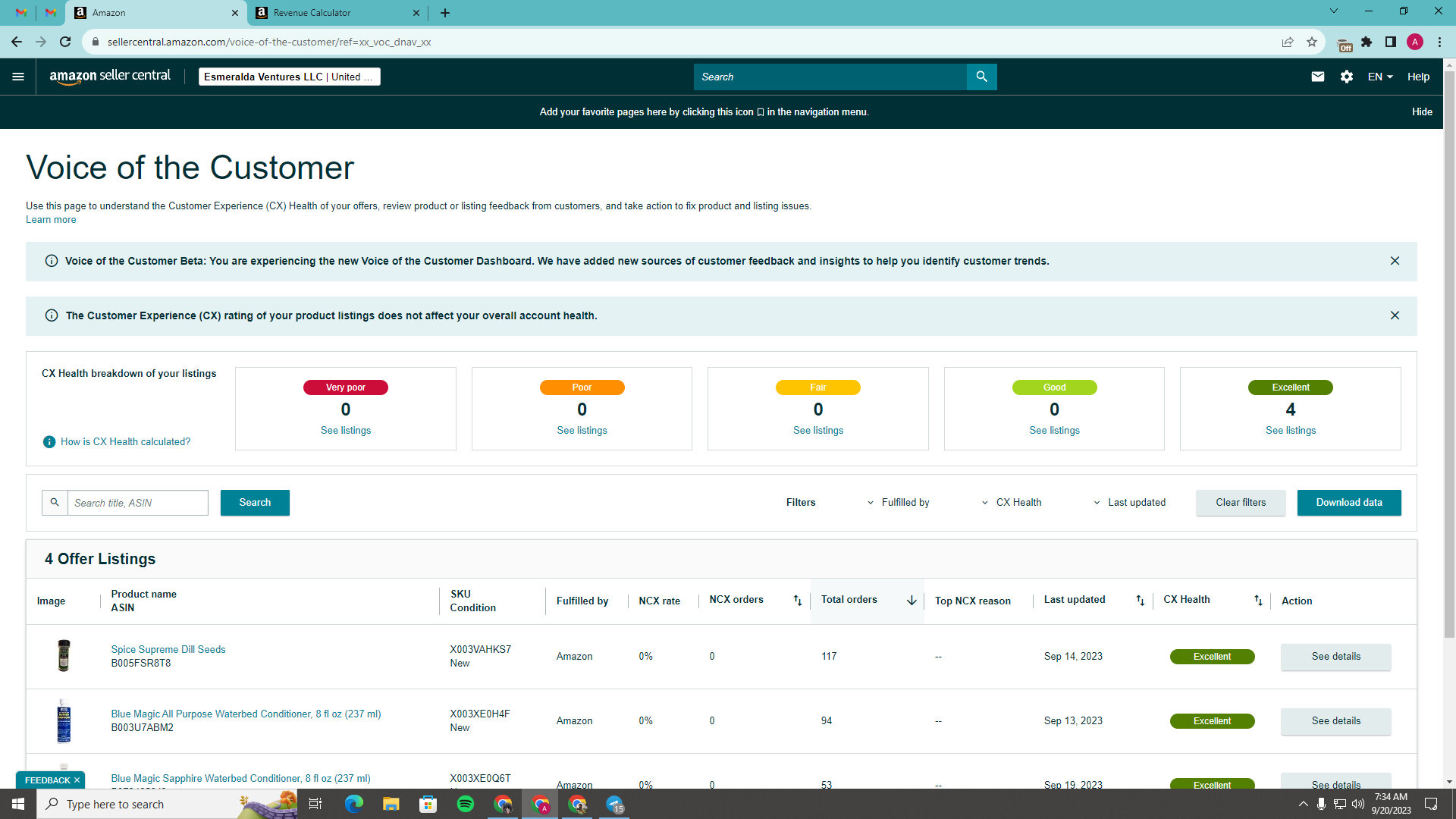
Task: Click the Download data button
Action: click(1349, 503)
